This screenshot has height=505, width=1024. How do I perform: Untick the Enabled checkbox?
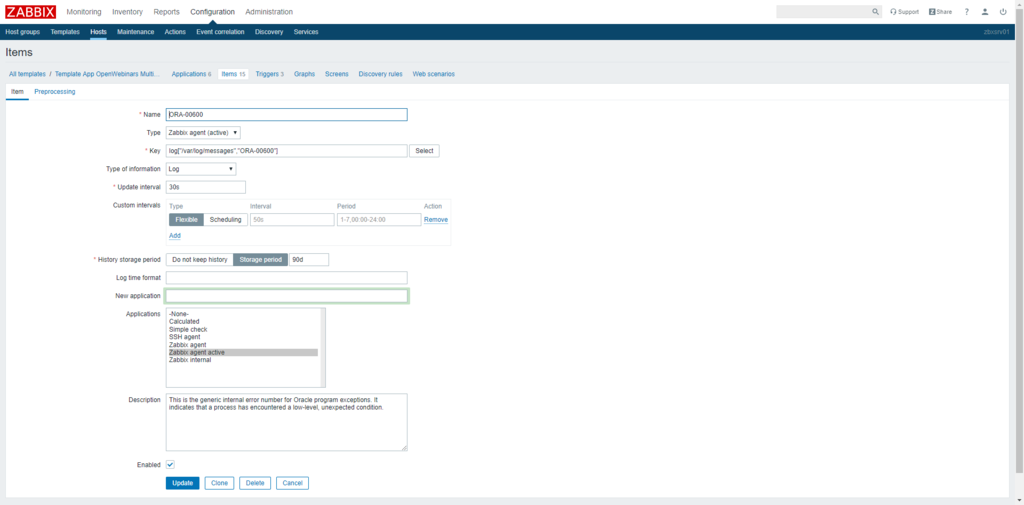pos(170,465)
